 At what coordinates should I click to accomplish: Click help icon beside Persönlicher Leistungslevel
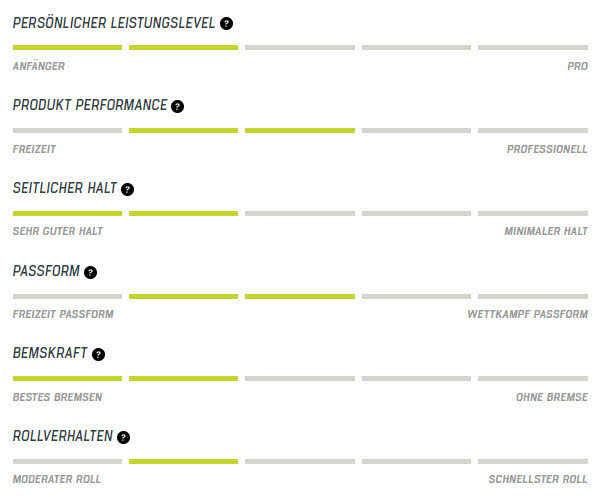(x=226, y=23)
